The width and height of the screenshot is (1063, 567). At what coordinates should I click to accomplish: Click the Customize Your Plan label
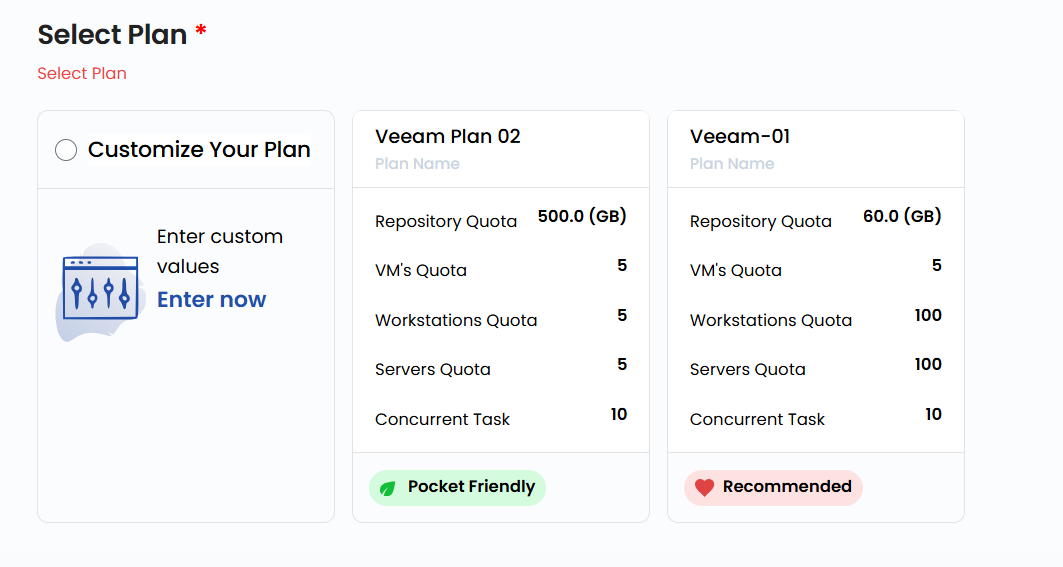(199, 150)
